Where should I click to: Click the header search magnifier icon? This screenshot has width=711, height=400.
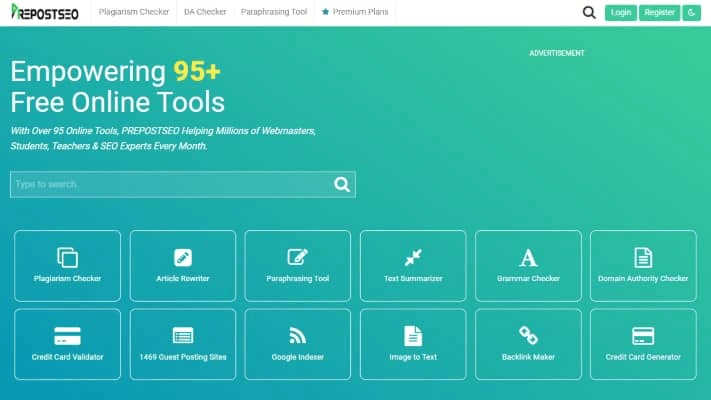(589, 12)
